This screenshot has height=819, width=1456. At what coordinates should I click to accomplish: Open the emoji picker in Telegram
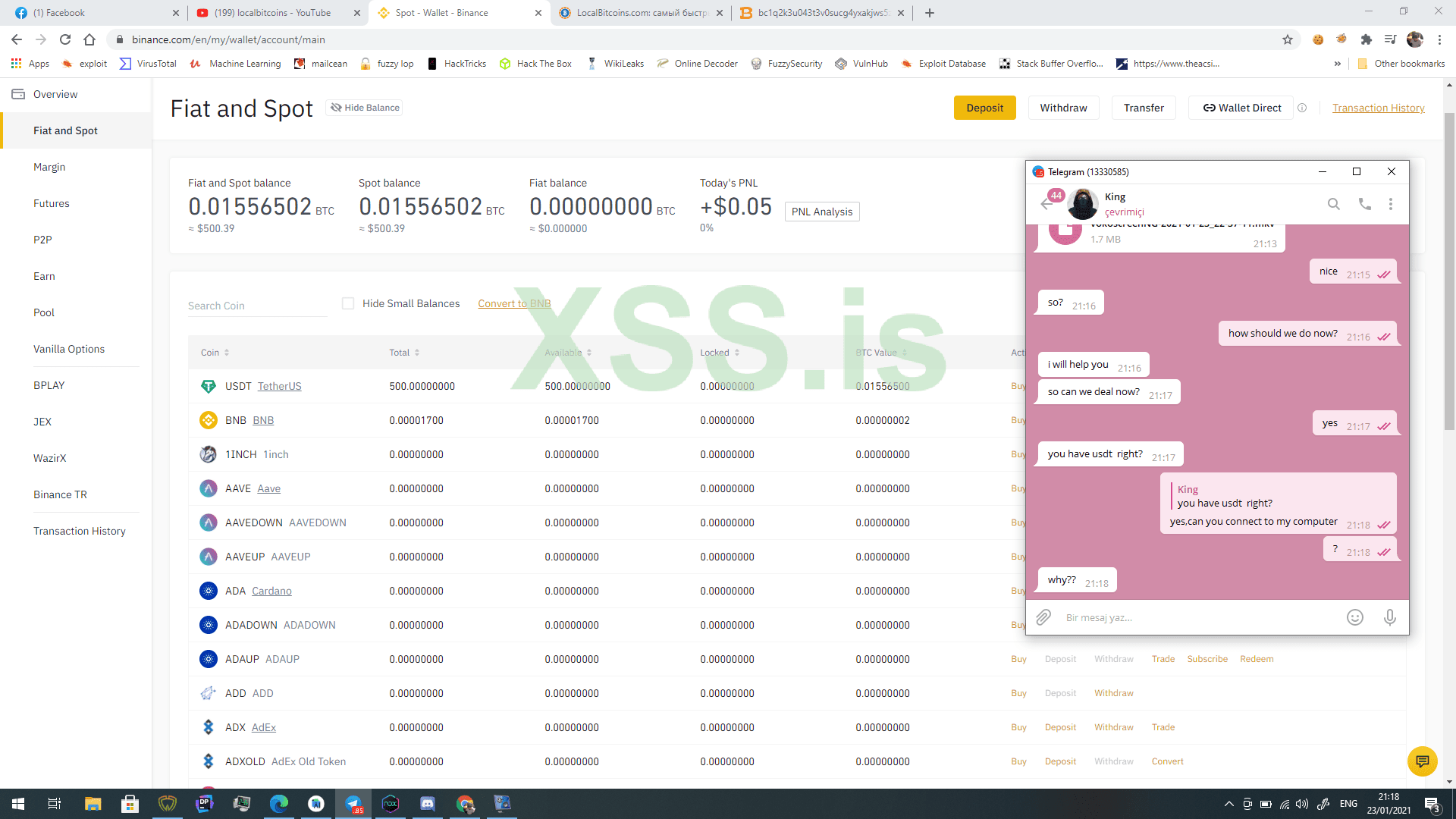pyautogui.click(x=1355, y=617)
